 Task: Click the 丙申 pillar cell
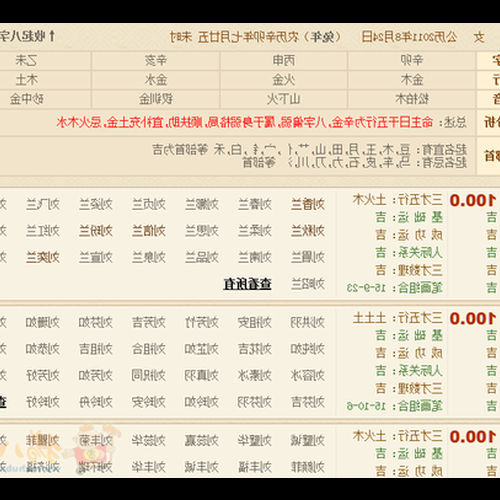pos(284,60)
